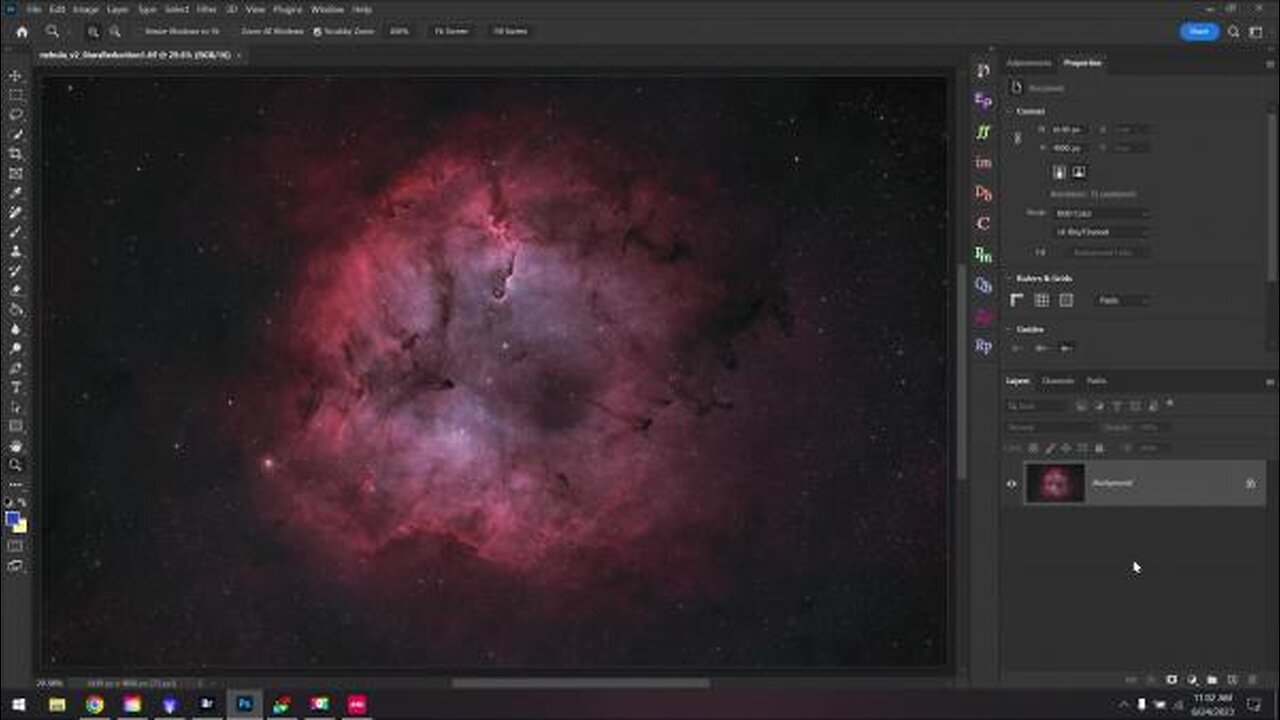
Task: Click the Fill Screen button
Action: click(509, 32)
